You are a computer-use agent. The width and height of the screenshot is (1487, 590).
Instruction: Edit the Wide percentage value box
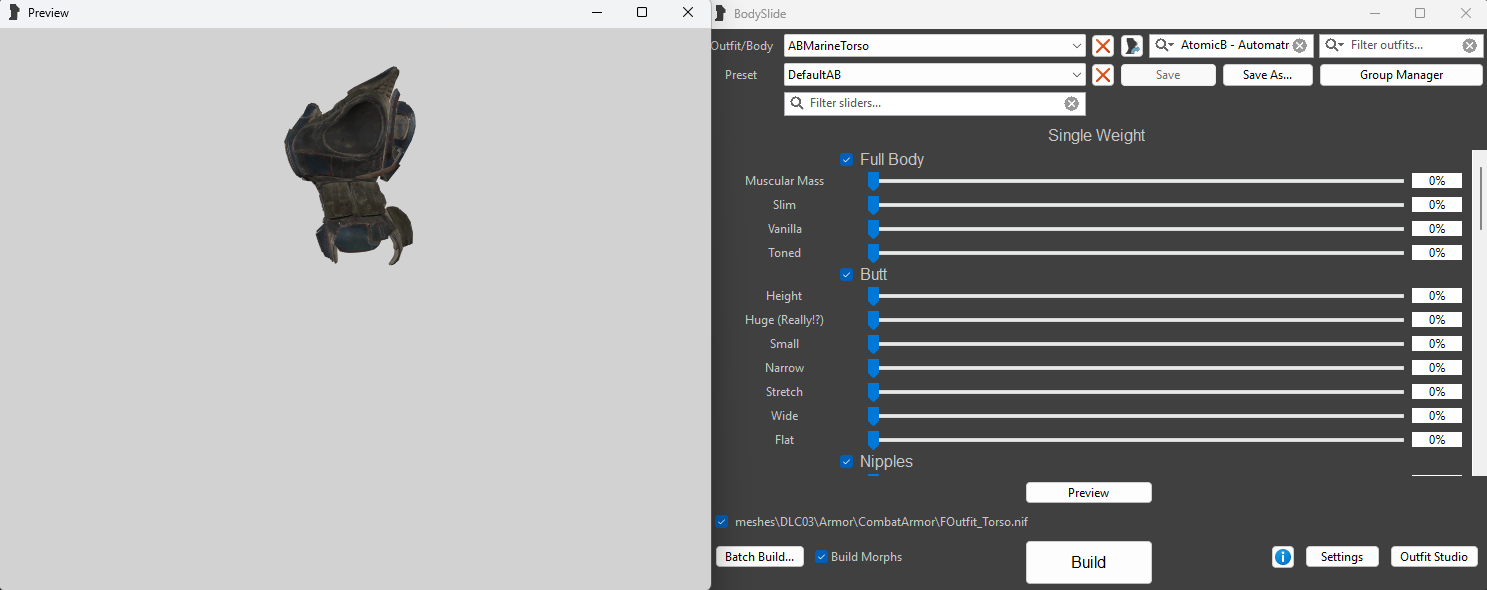click(1436, 416)
